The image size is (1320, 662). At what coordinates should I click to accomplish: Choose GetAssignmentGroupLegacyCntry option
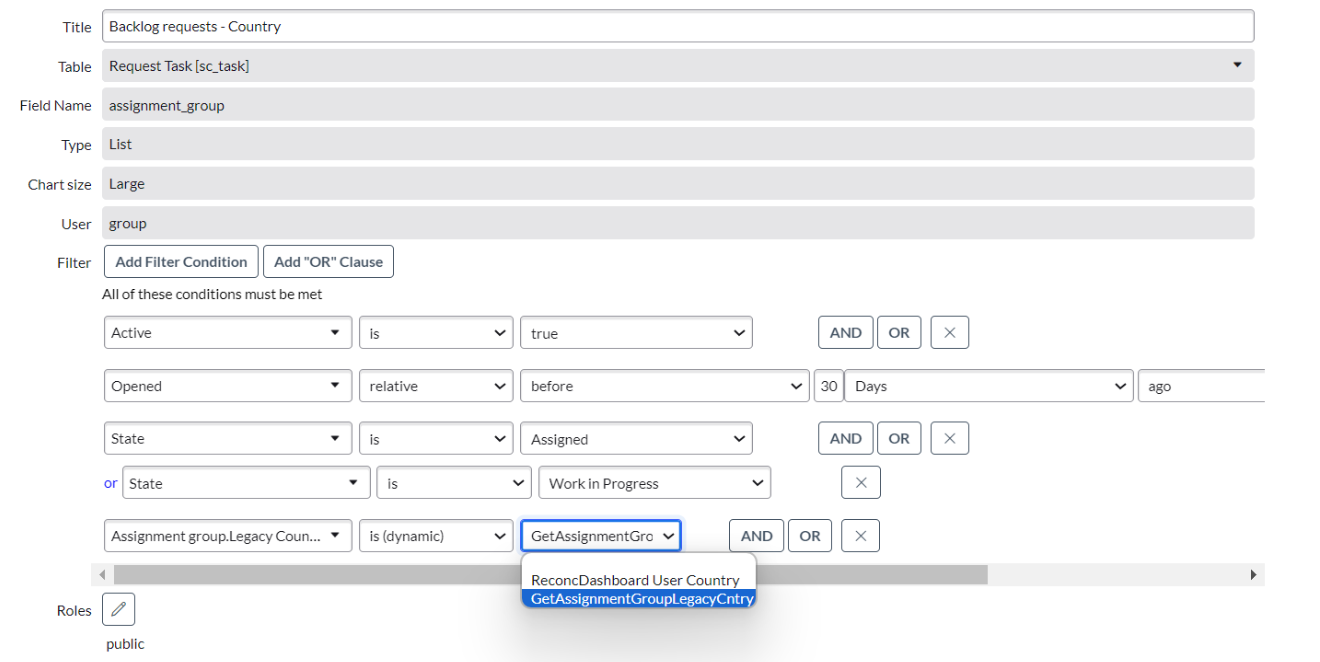638,598
